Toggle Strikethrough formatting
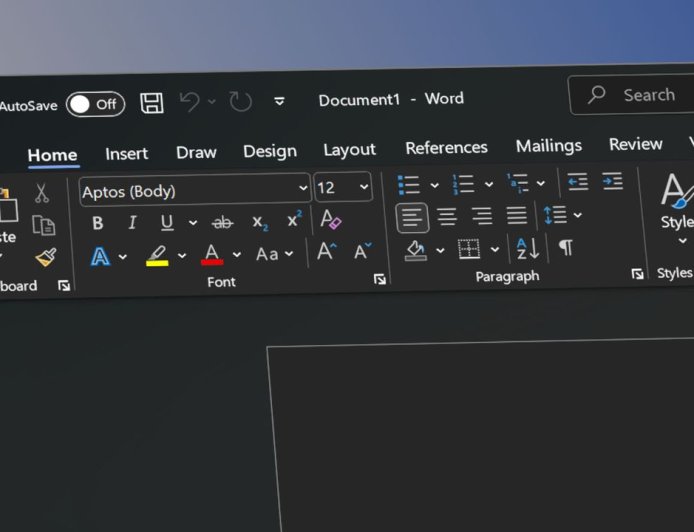The width and height of the screenshot is (694, 532). click(x=222, y=222)
